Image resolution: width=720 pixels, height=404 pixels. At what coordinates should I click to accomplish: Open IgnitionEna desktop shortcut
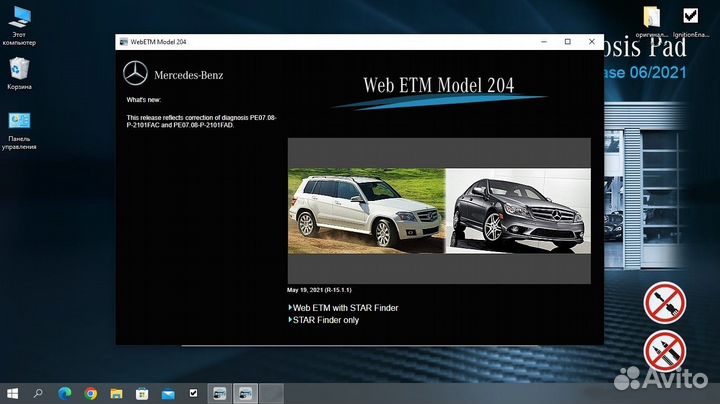pyautogui.click(x=691, y=22)
